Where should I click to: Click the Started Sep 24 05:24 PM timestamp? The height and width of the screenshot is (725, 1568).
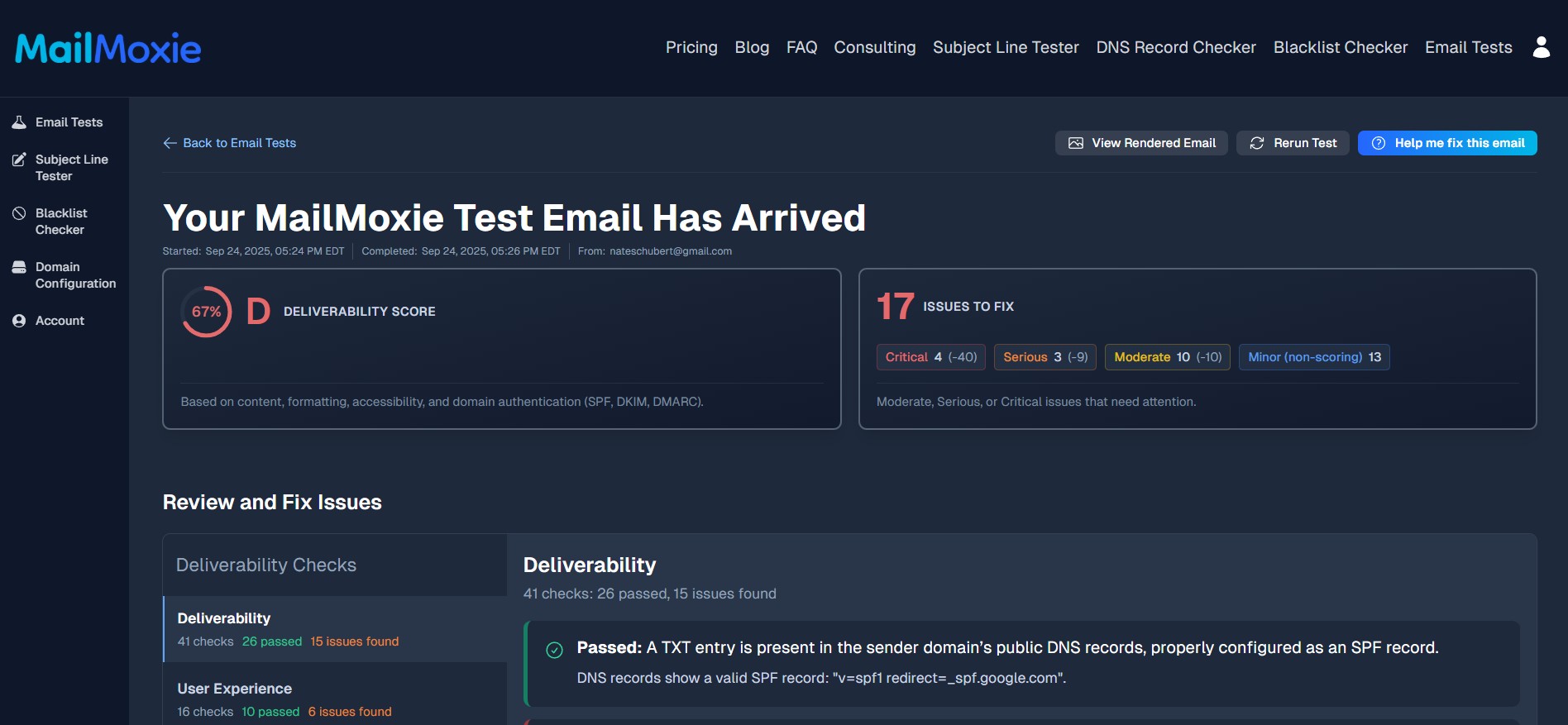[253, 251]
